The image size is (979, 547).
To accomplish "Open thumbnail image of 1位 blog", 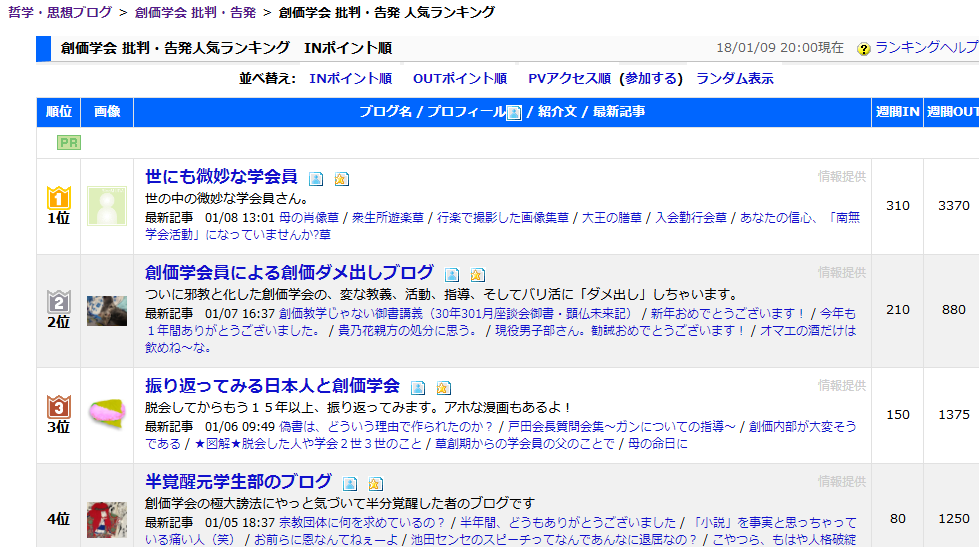I will pos(107,205).
